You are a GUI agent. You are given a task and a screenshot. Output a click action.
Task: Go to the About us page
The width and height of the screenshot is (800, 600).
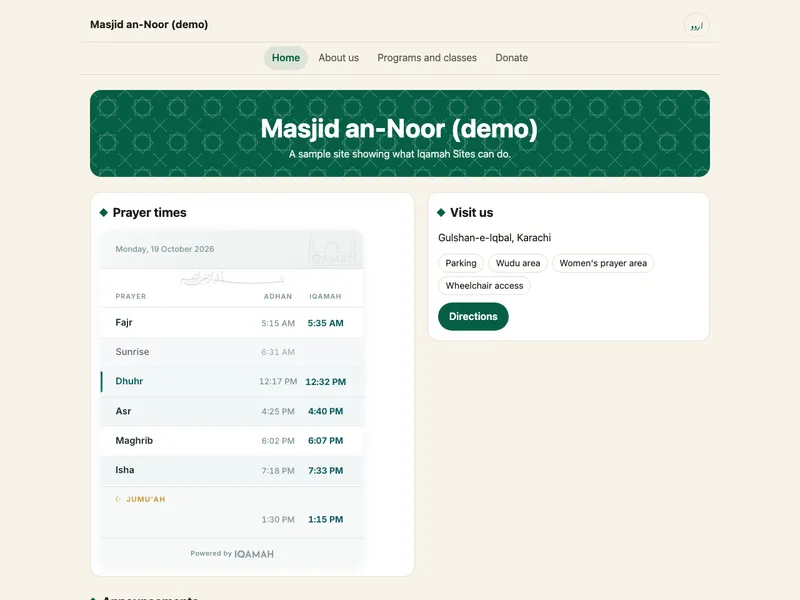pos(339,58)
